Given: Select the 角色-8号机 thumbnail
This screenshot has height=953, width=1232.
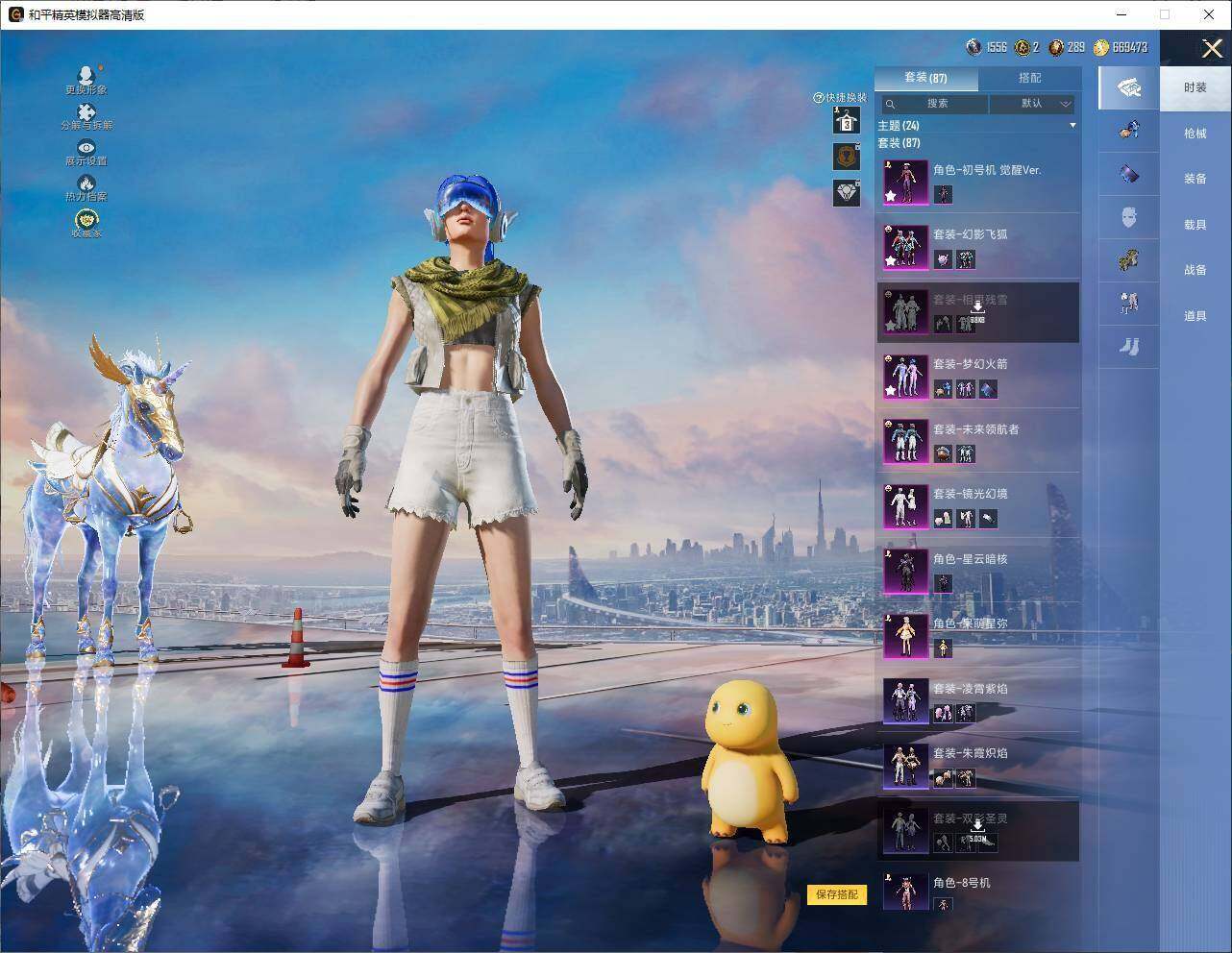Looking at the screenshot, I should tap(905, 892).
